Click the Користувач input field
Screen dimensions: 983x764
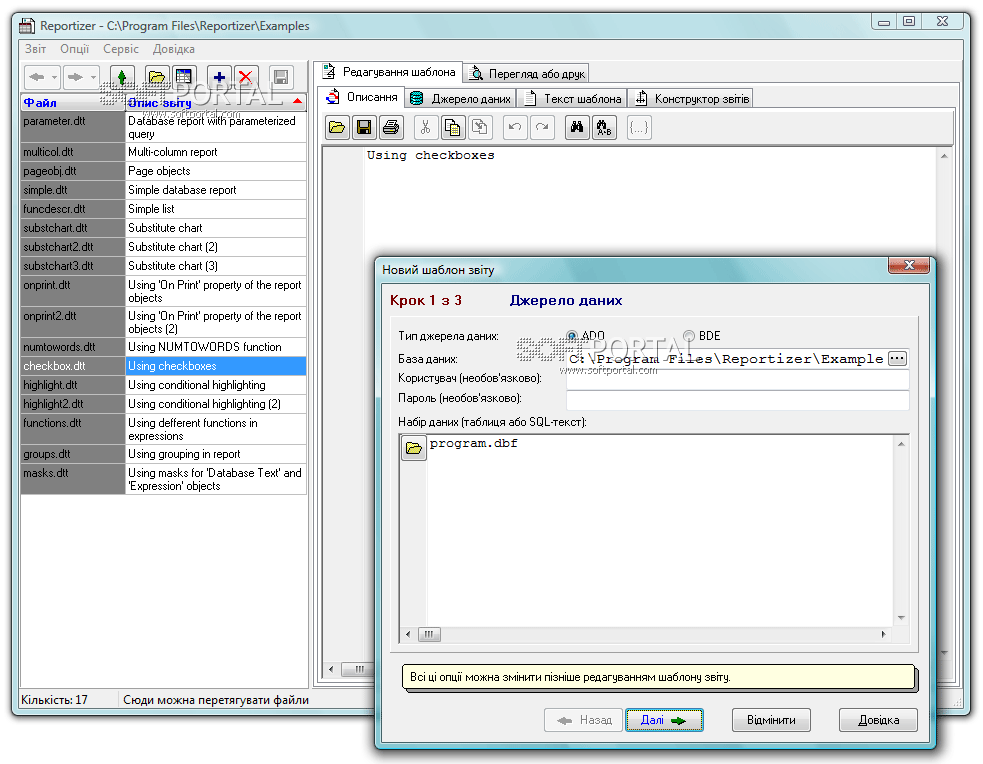click(x=737, y=379)
